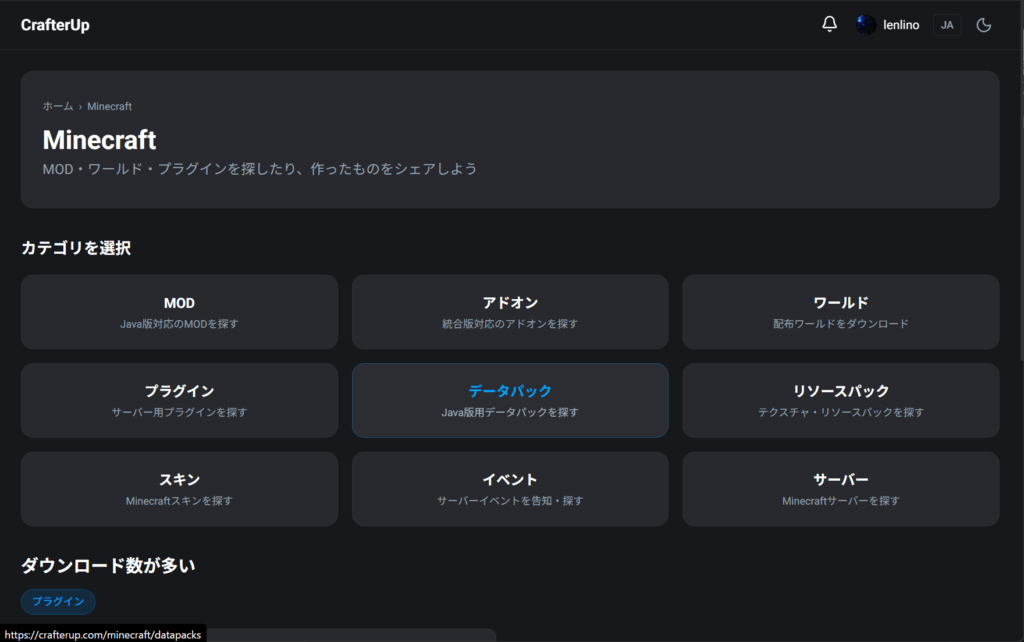Click the ホーム breadcrumb link
The image size is (1024, 642).
click(x=57, y=106)
